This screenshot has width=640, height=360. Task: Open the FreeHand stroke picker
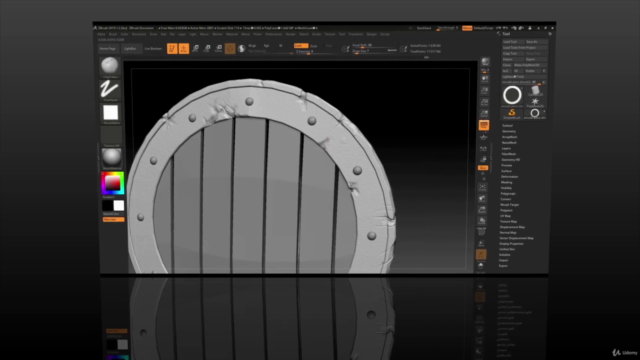[110, 89]
